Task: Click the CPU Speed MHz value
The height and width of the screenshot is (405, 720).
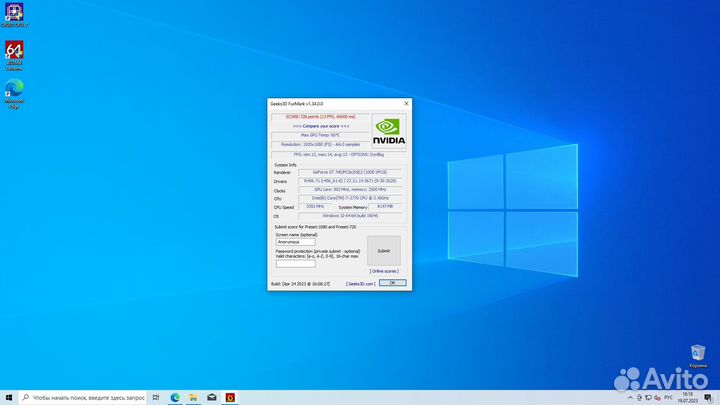Action: (x=315, y=207)
